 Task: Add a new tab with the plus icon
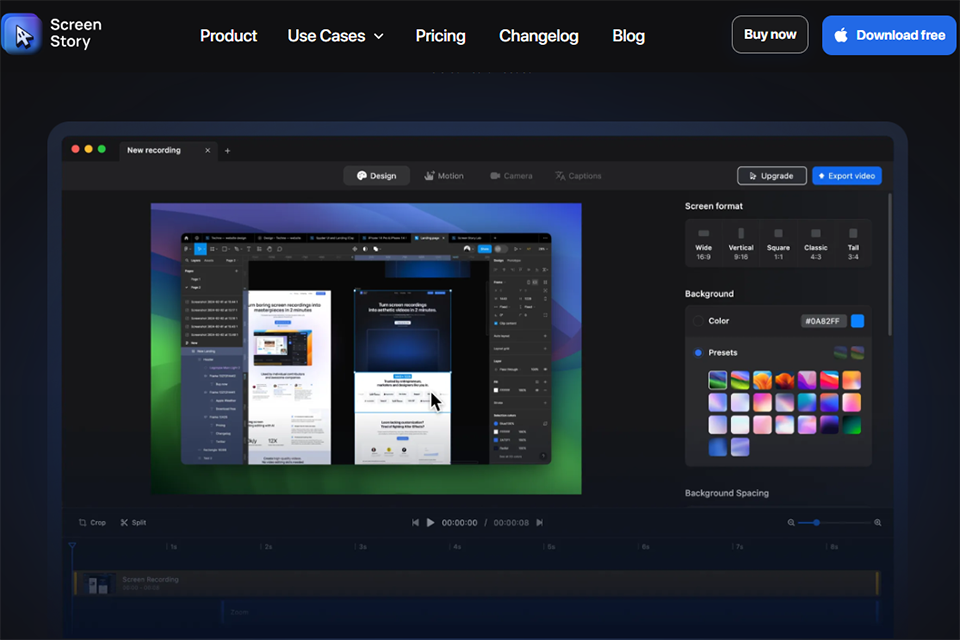[227, 151]
